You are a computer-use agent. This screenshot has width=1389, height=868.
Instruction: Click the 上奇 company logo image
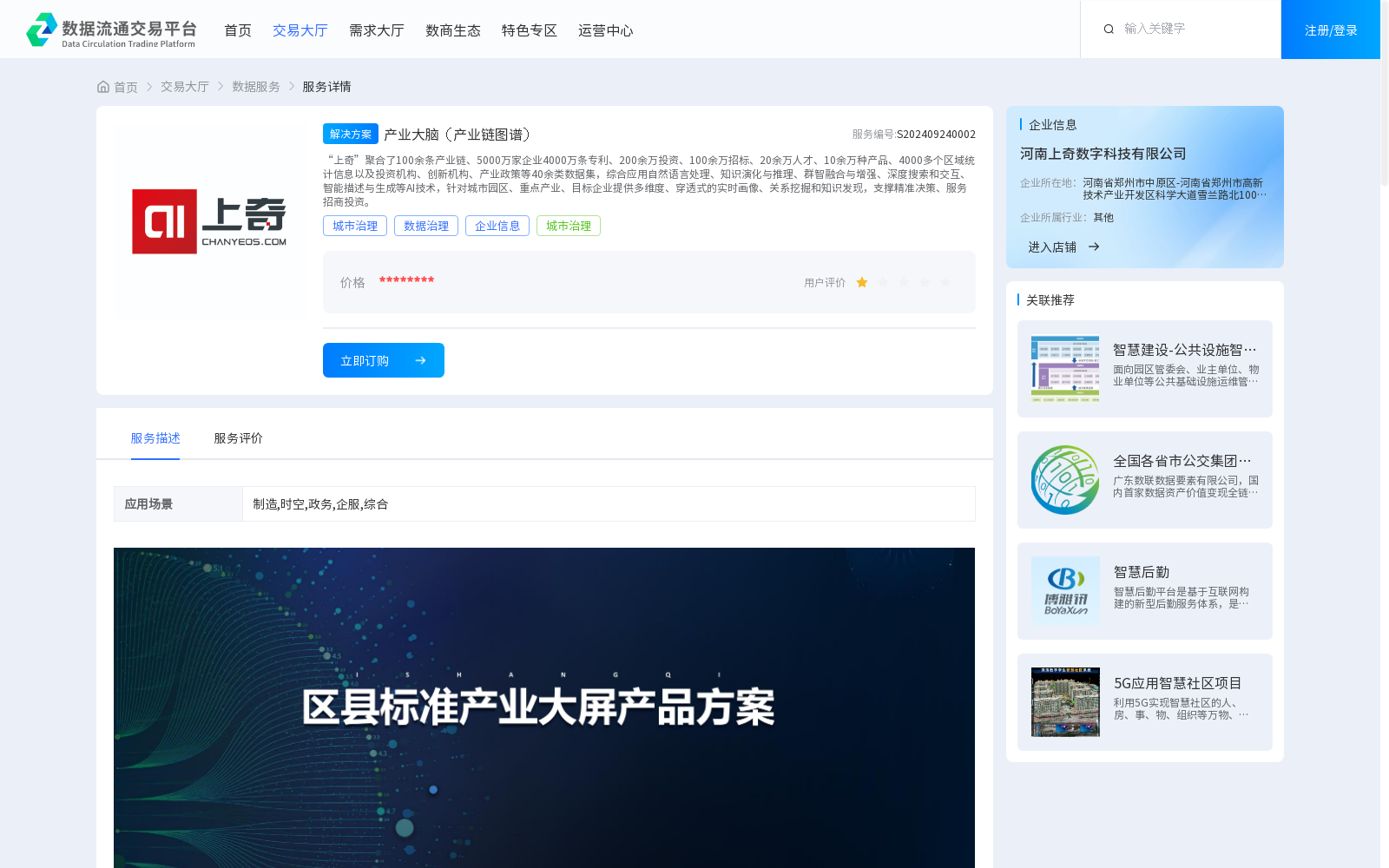209,221
